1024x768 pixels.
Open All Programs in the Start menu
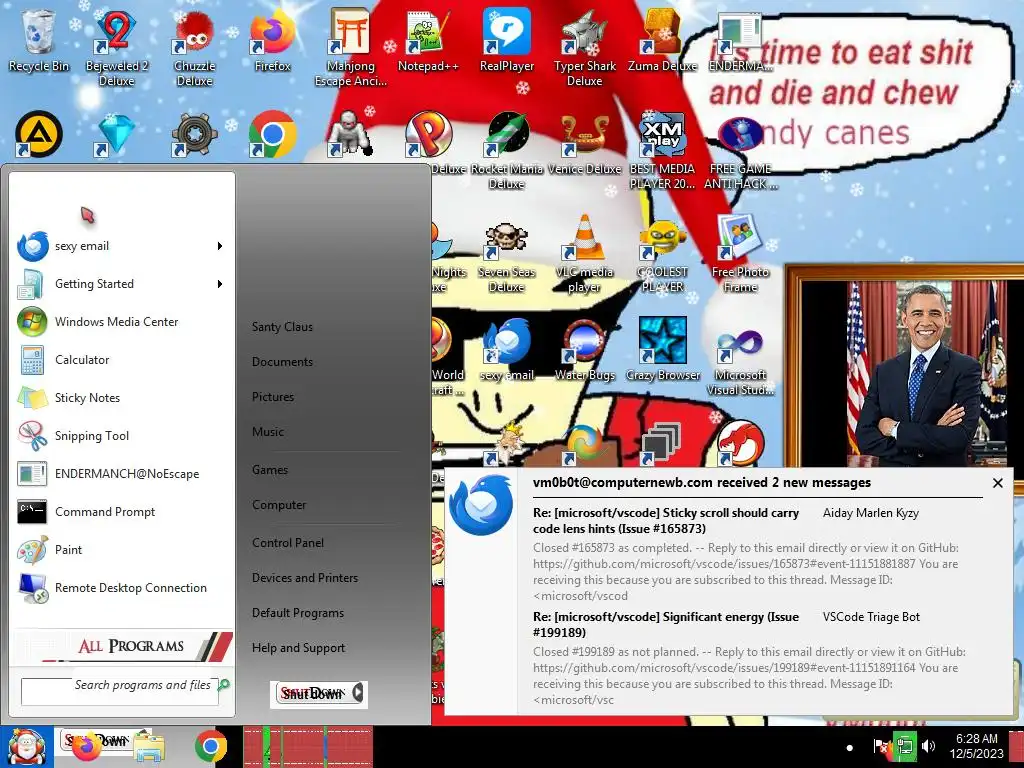click(124, 646)
